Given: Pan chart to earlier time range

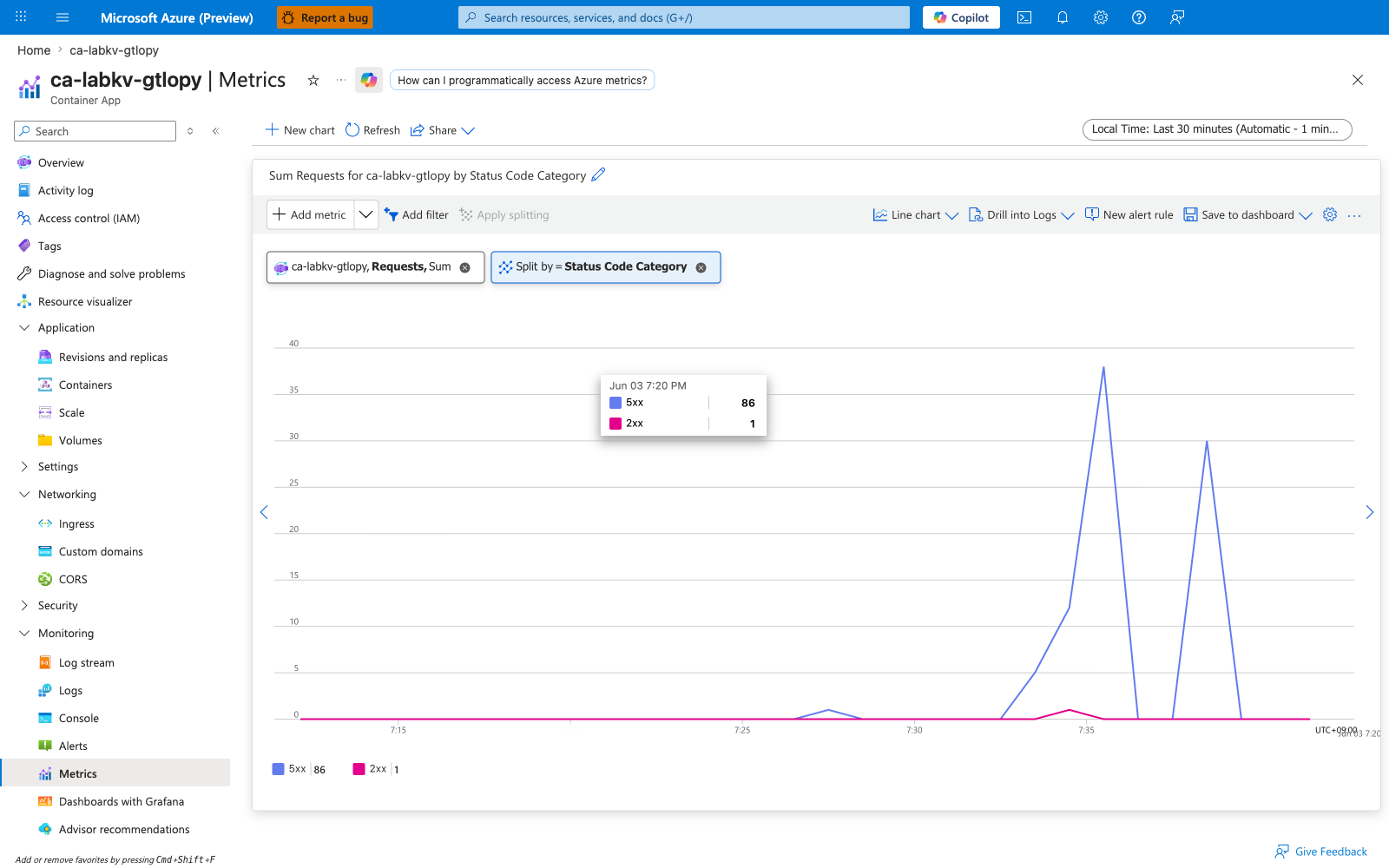Looking at the screenshot, I should (x=264, y=512).
